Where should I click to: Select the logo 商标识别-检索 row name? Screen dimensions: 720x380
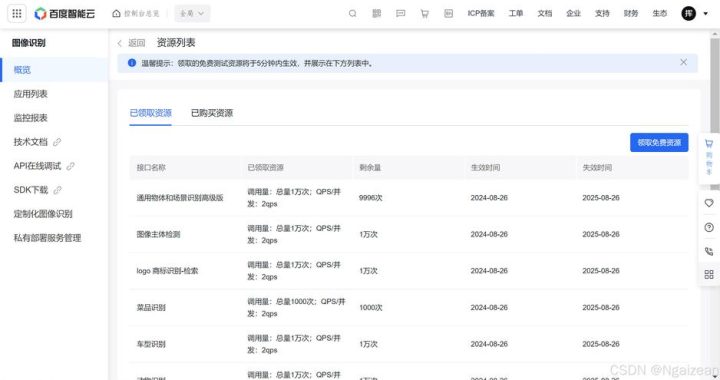coord(167,271)
